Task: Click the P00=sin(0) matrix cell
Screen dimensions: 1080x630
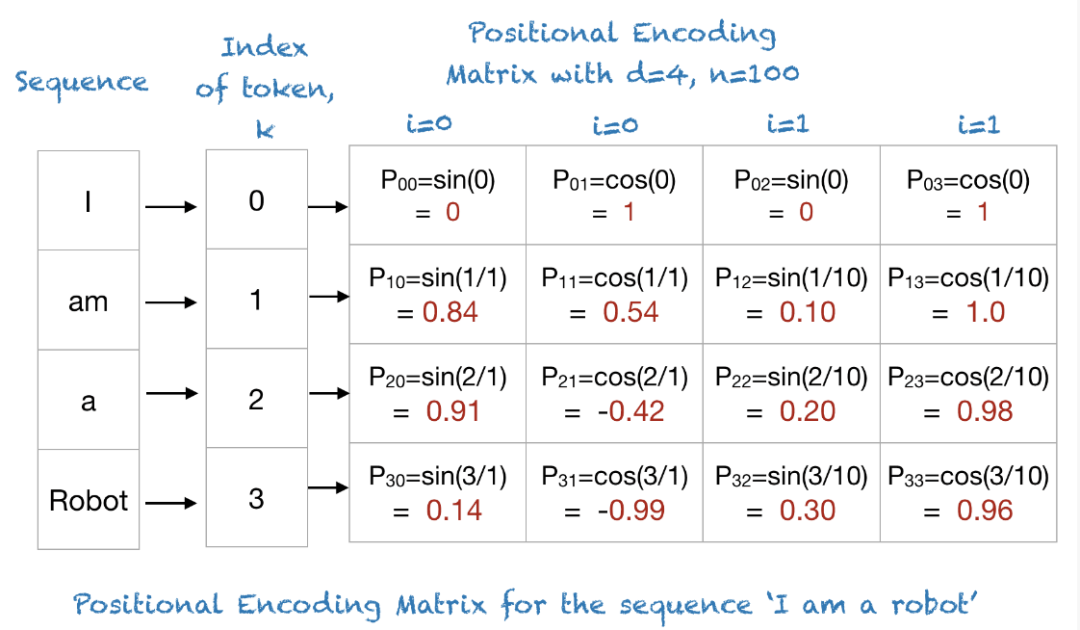Action: 438,195
